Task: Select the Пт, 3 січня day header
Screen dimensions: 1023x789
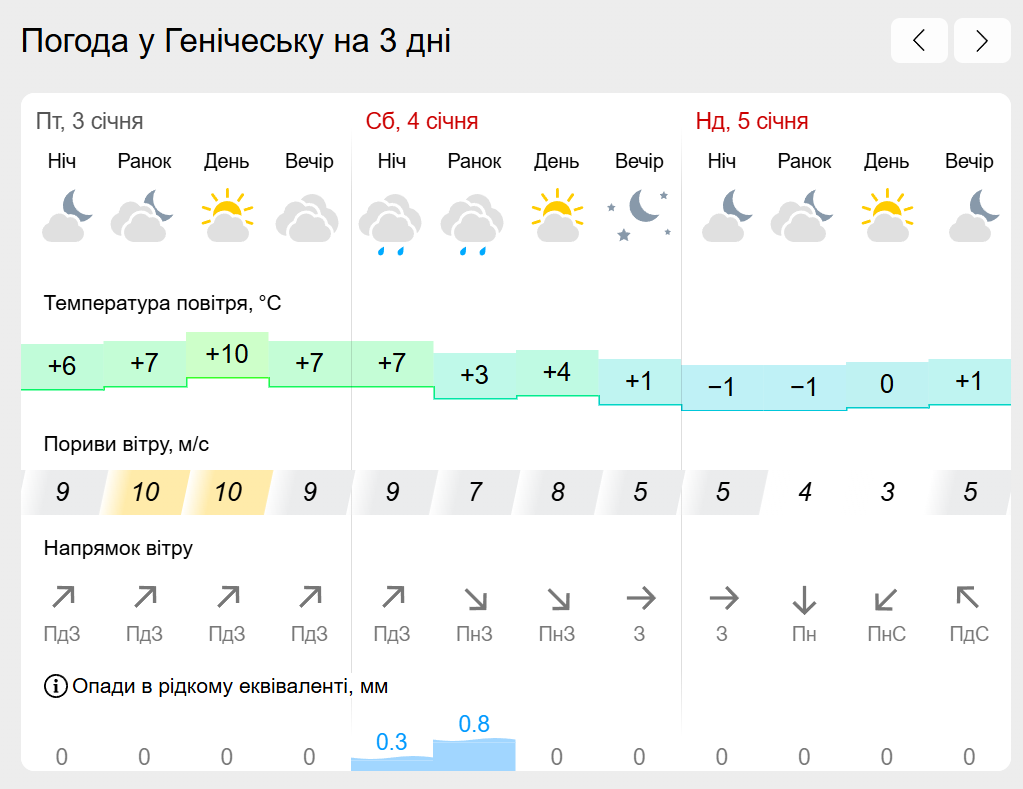Action: (x=89, y=121)
